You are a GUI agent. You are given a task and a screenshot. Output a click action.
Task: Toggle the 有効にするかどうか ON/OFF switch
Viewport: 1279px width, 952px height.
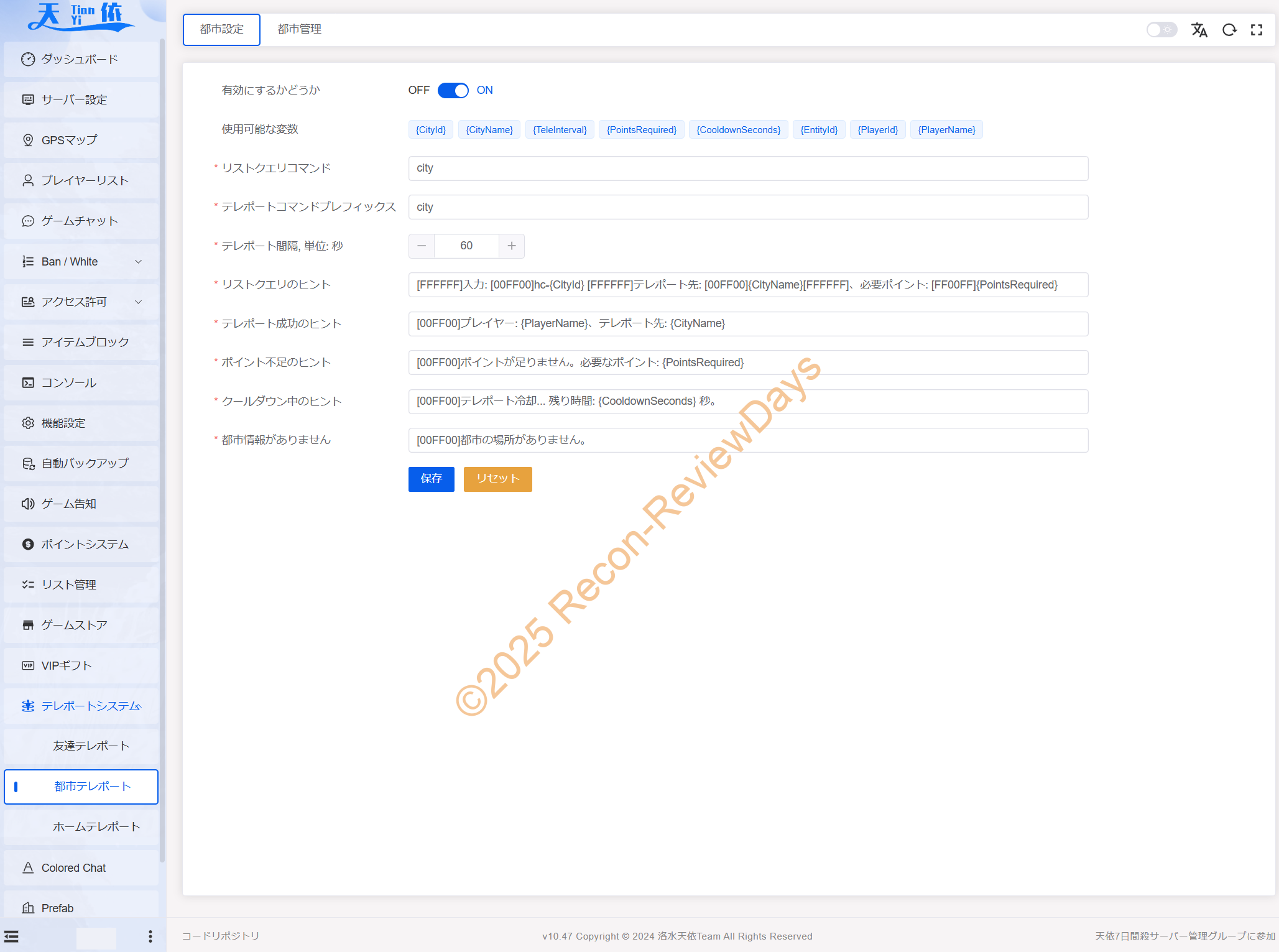tap(453, 91)
